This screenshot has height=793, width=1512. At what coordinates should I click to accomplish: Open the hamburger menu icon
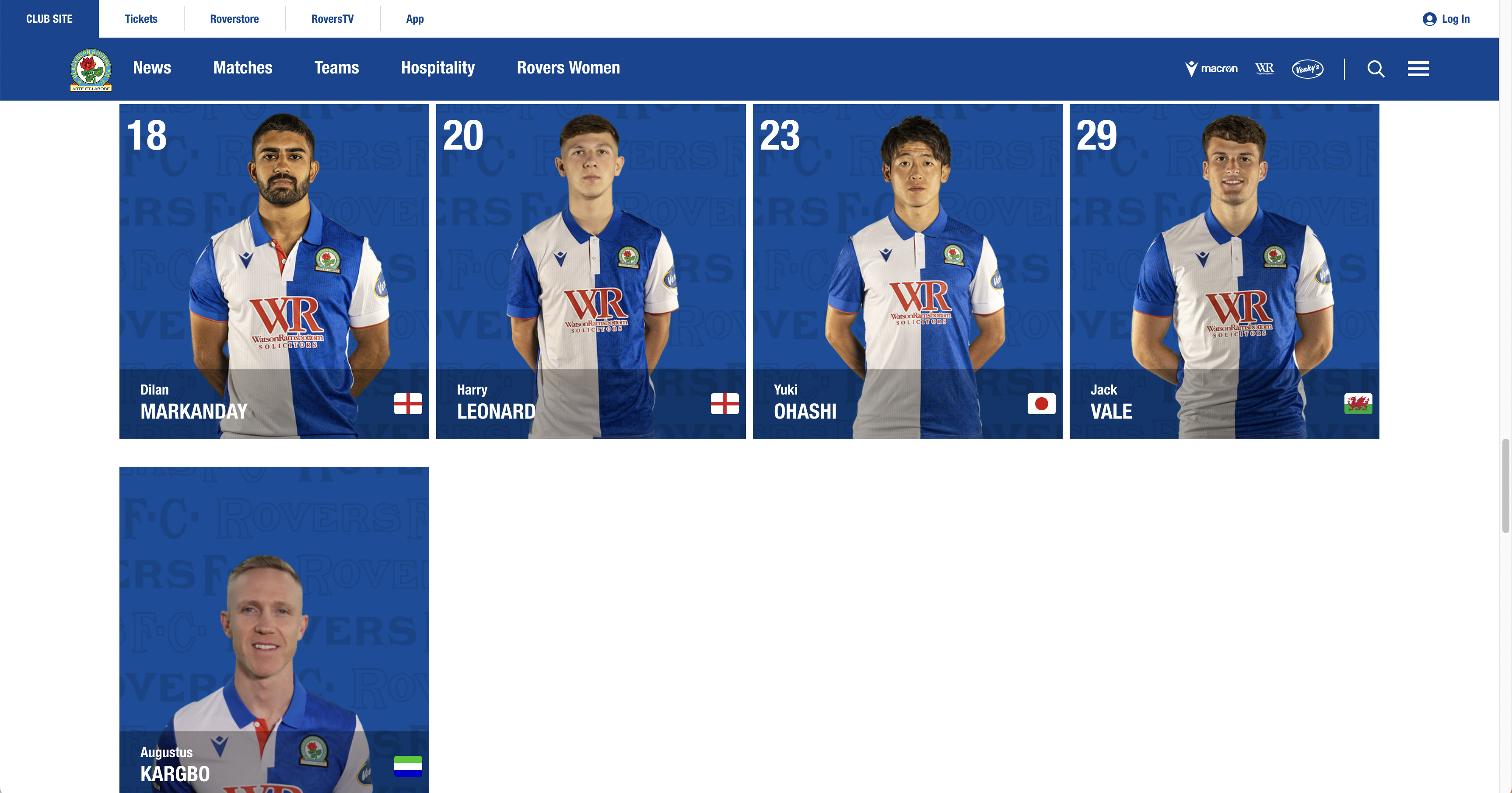[x=1418, y=69]
